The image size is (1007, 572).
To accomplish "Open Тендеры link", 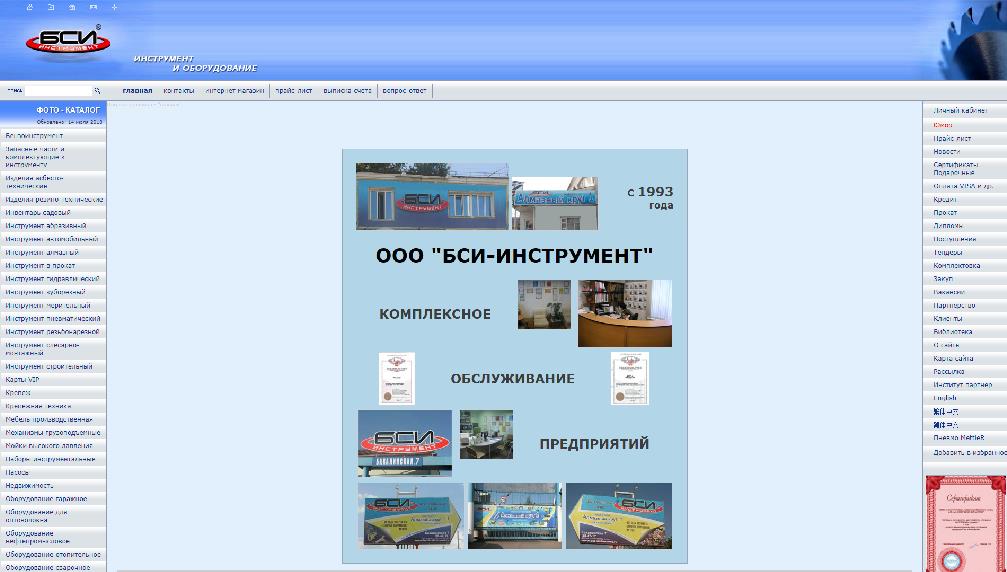I will pyautogui.click(x=948, y=253).
